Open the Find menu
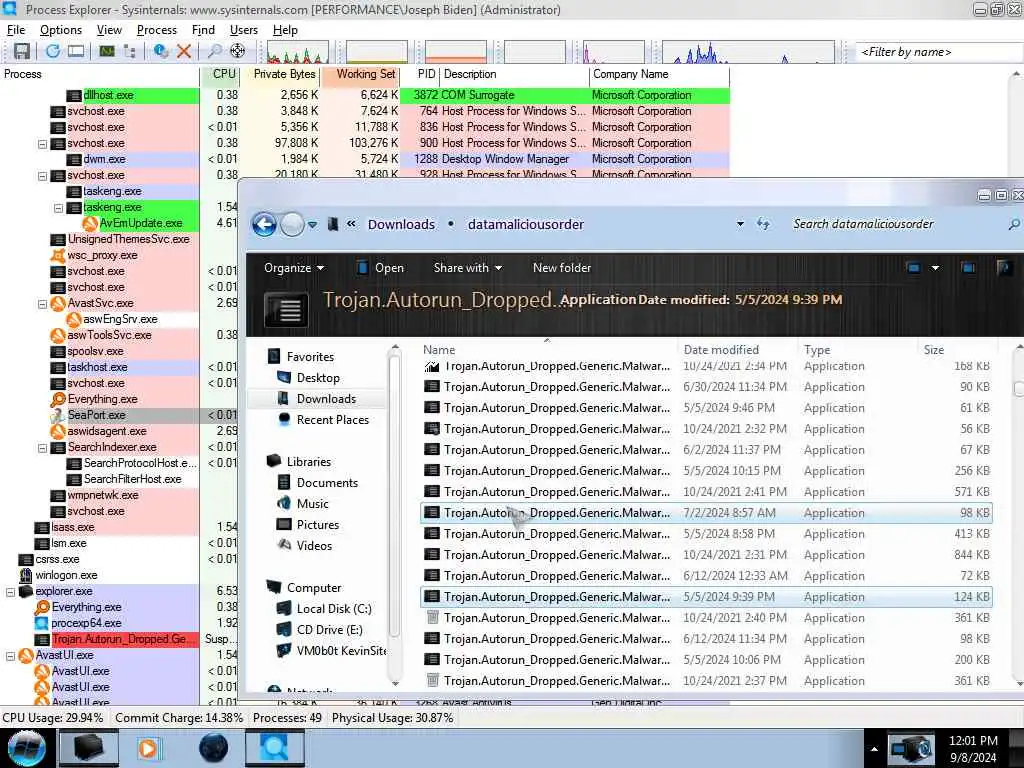 click(203, 30)
